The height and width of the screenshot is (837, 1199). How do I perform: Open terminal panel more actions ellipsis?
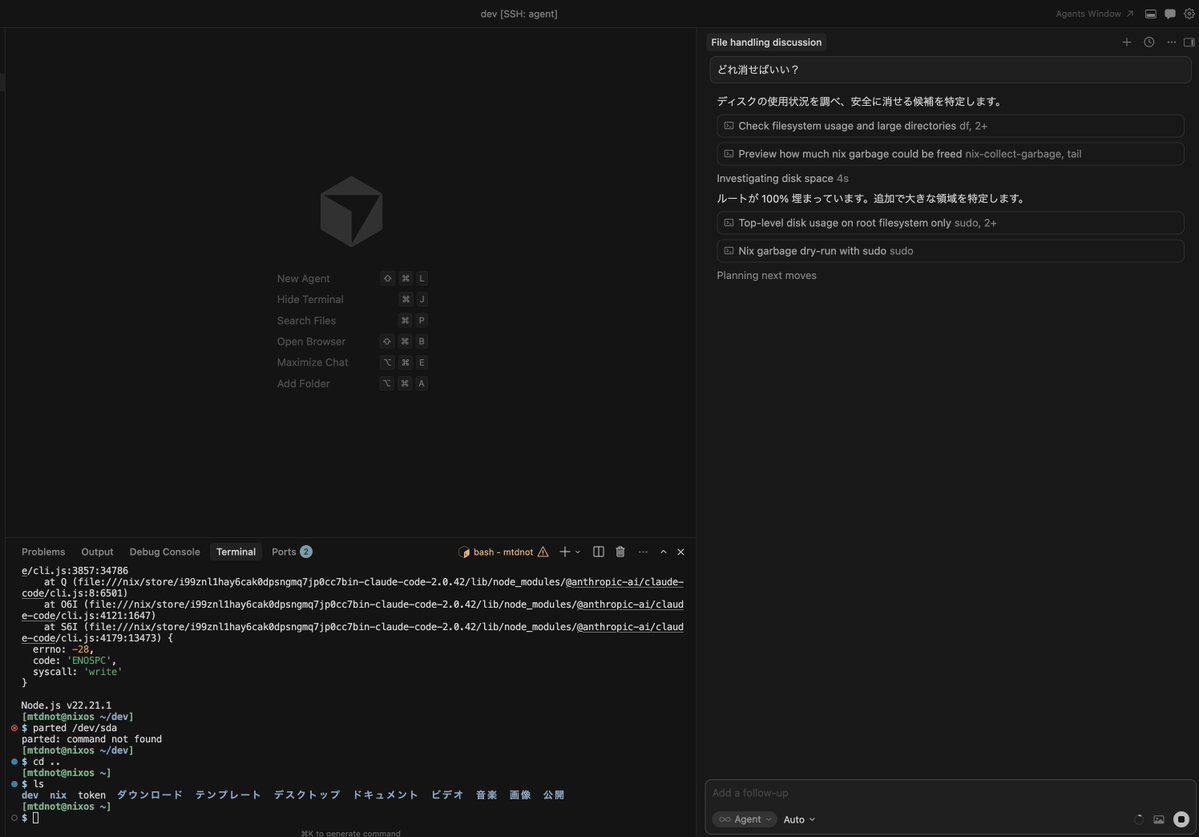click(643, 552)
